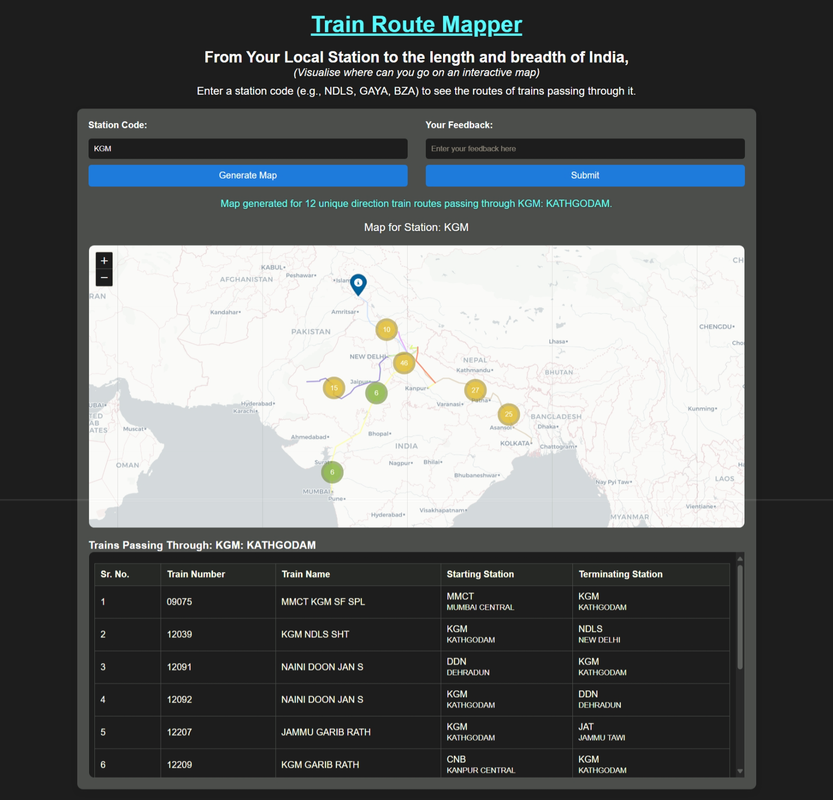Click terminating station NDLS NEW DELHI
Viewport: 833px width, 800px height.
coord(599,634)
